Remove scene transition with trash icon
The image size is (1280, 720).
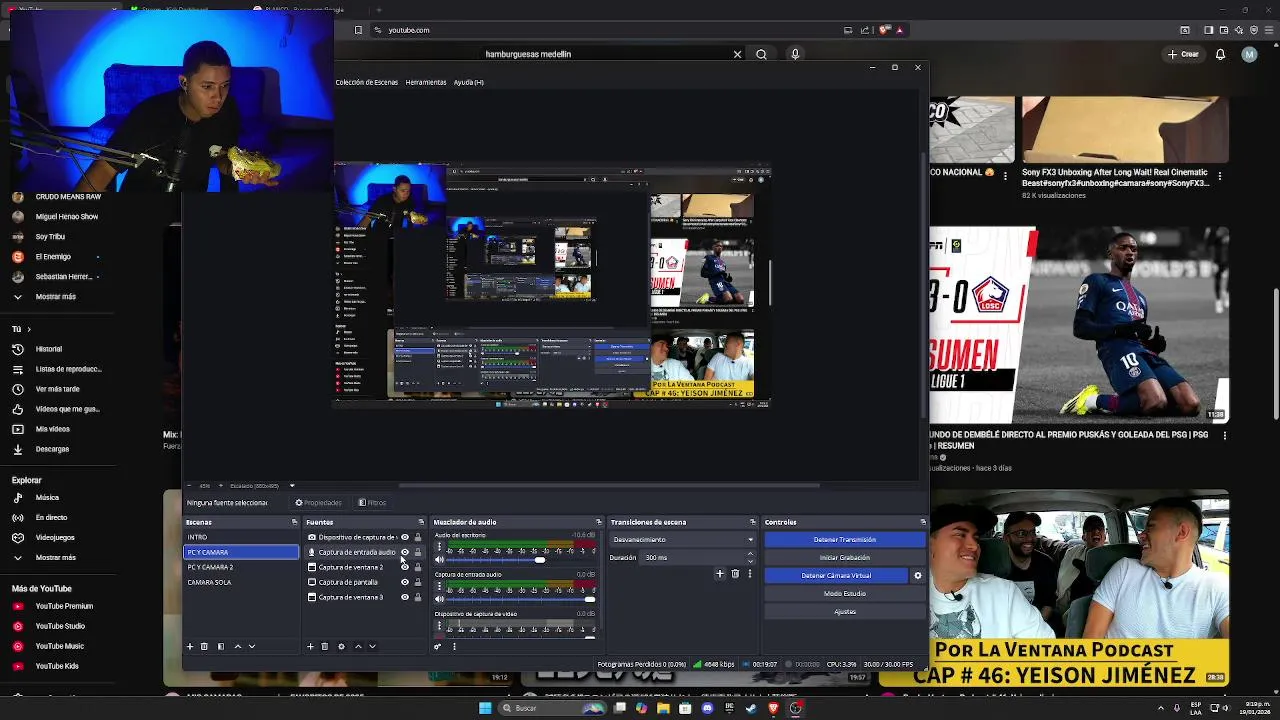pos(735,574)
